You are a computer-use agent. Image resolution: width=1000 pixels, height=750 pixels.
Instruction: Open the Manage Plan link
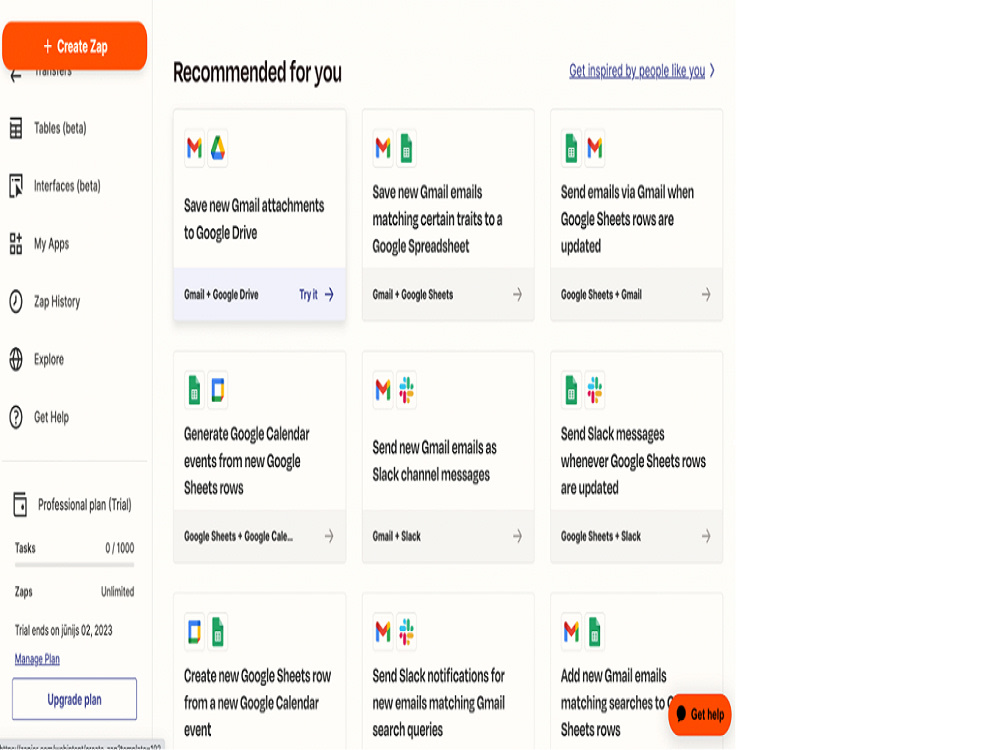coord(37,659)
